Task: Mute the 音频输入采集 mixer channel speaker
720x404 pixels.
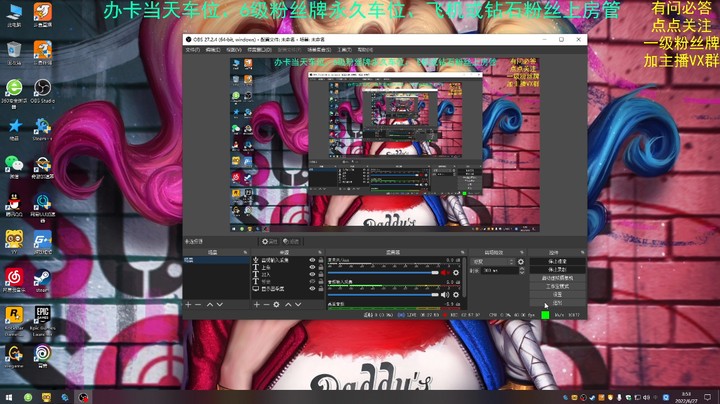Action: 445,295
